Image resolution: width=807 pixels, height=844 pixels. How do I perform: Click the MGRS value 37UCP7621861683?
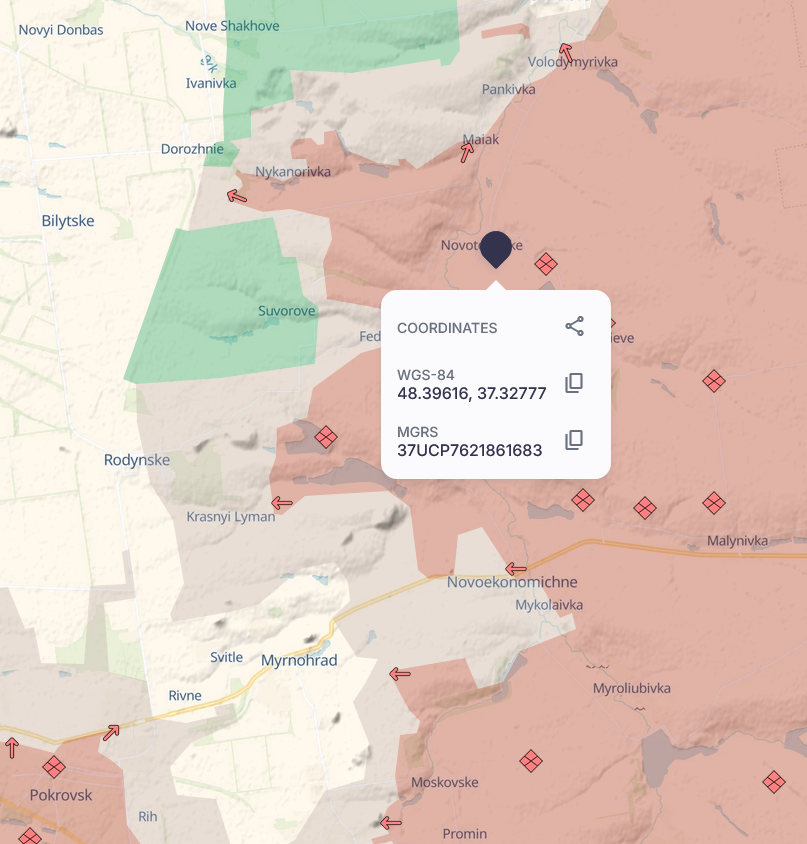click(x=469, y=451)
